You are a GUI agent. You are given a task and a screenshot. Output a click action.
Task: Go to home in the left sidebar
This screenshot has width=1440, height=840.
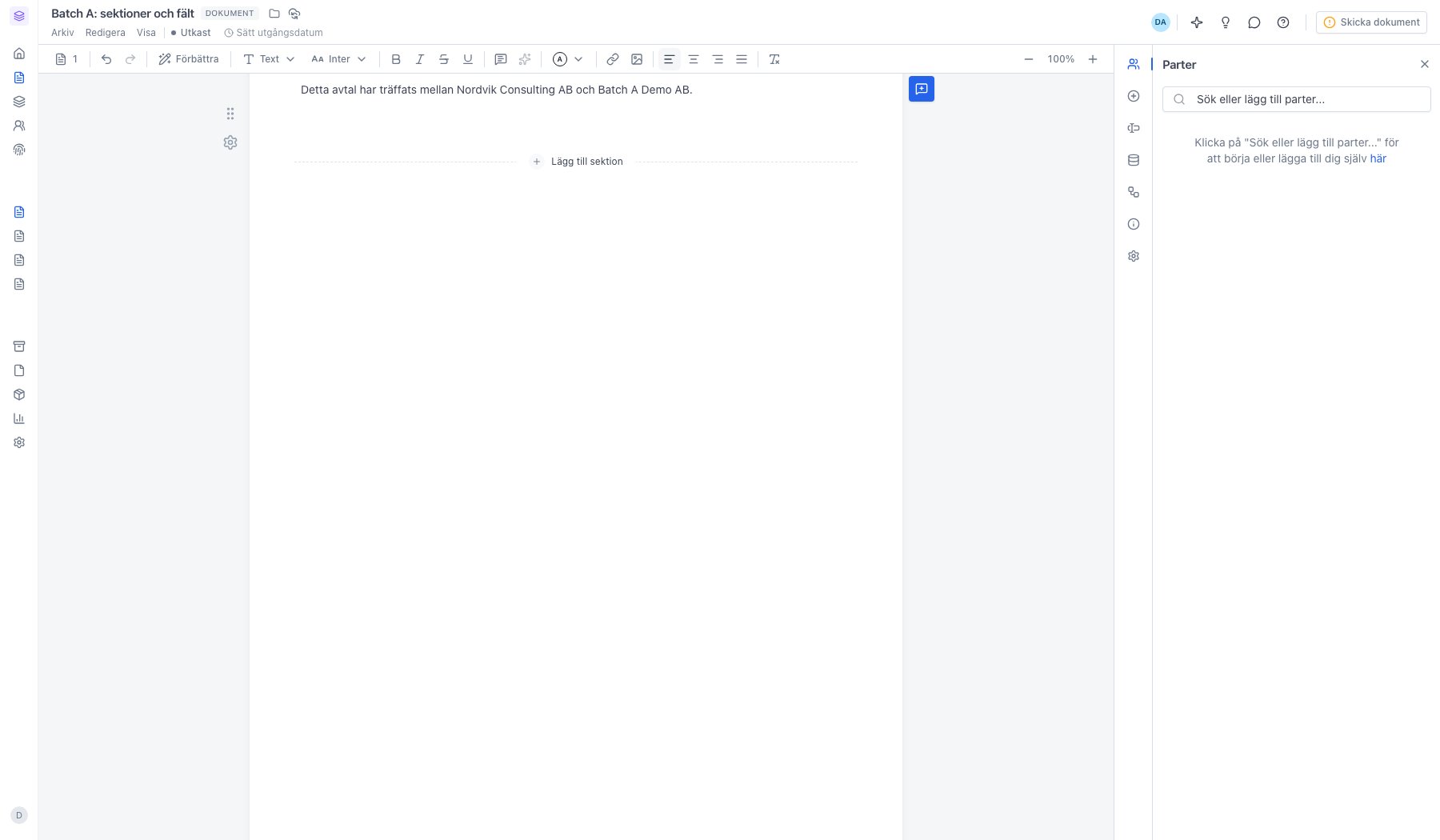click(19, 54)
